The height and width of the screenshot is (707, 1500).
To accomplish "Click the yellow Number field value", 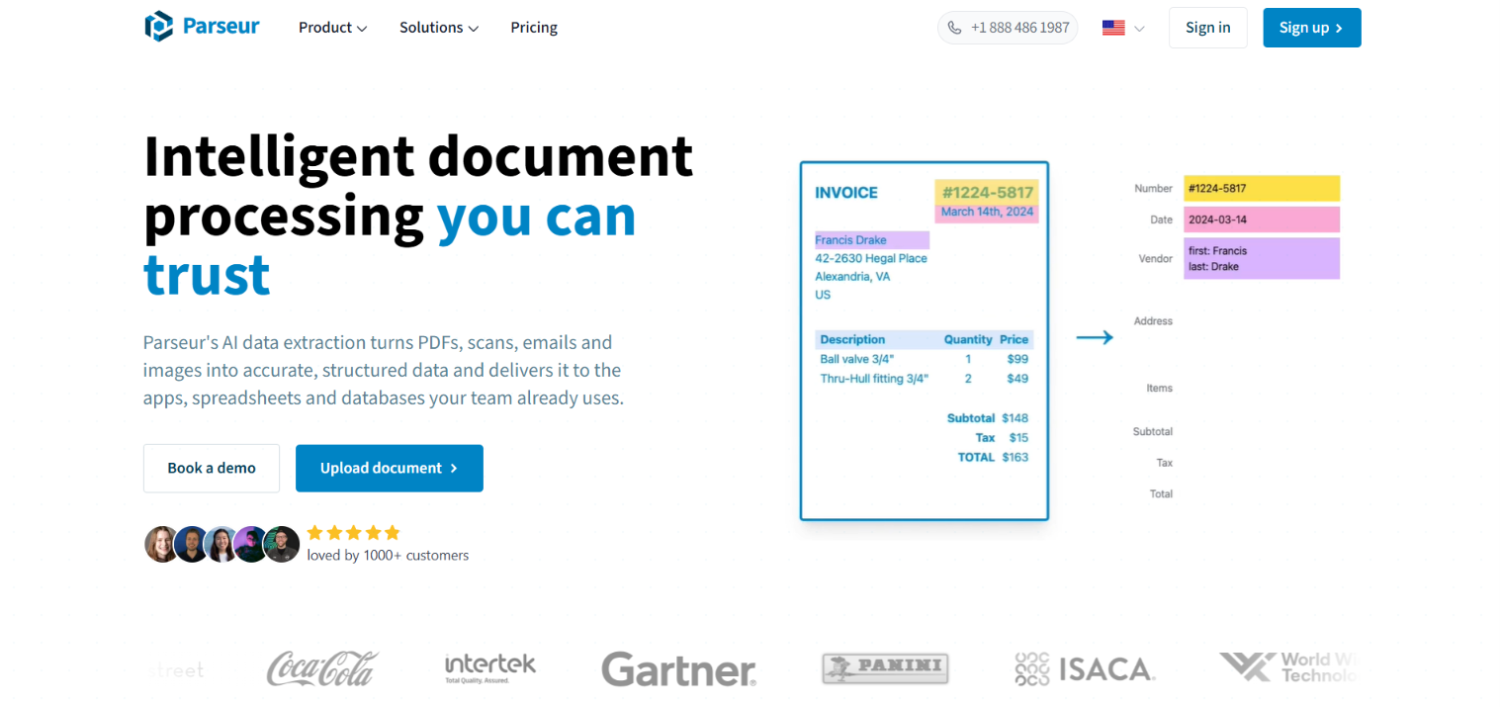I will click(1262, 188).
